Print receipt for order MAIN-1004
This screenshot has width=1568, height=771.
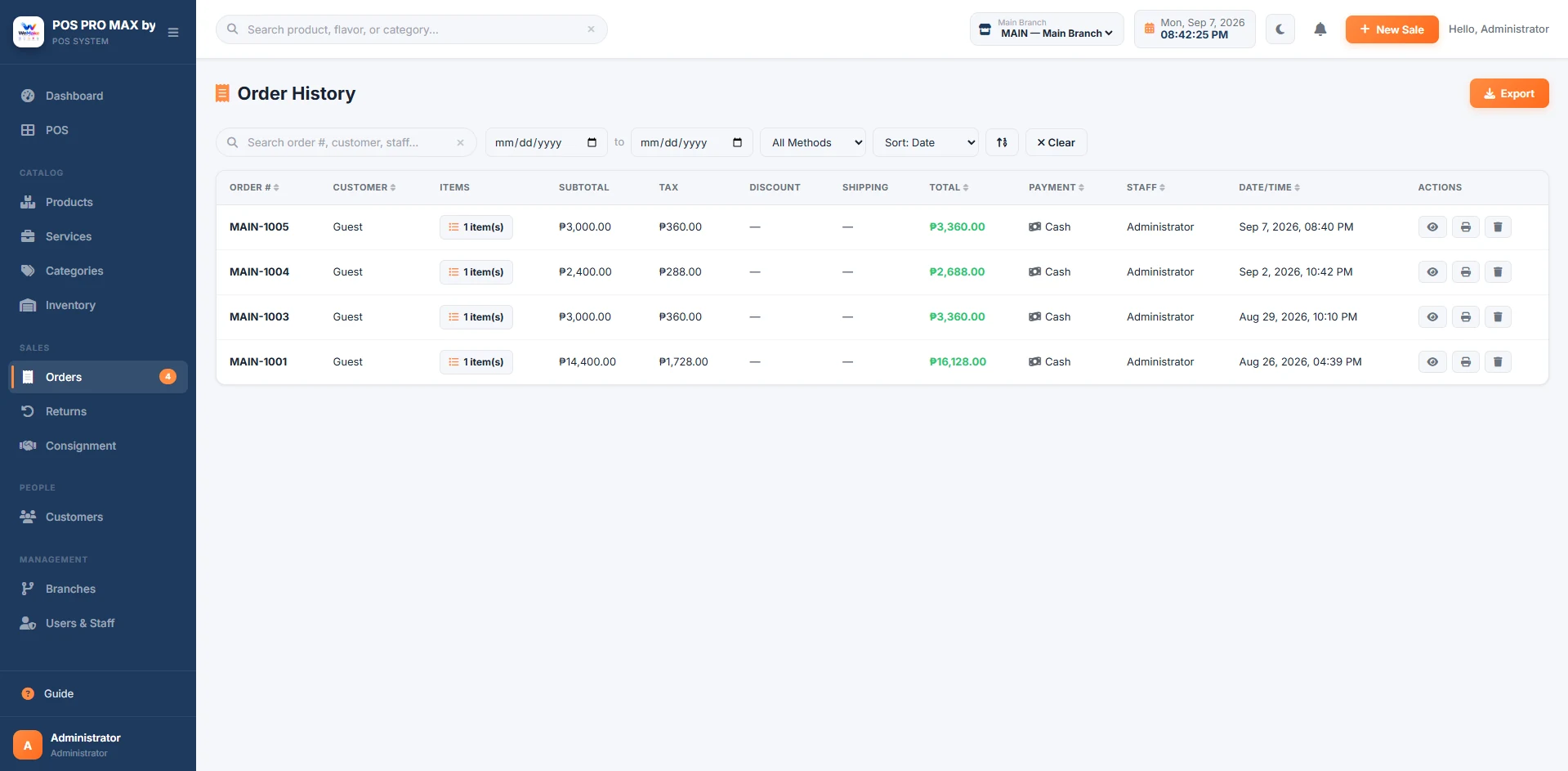(1465, 272)
